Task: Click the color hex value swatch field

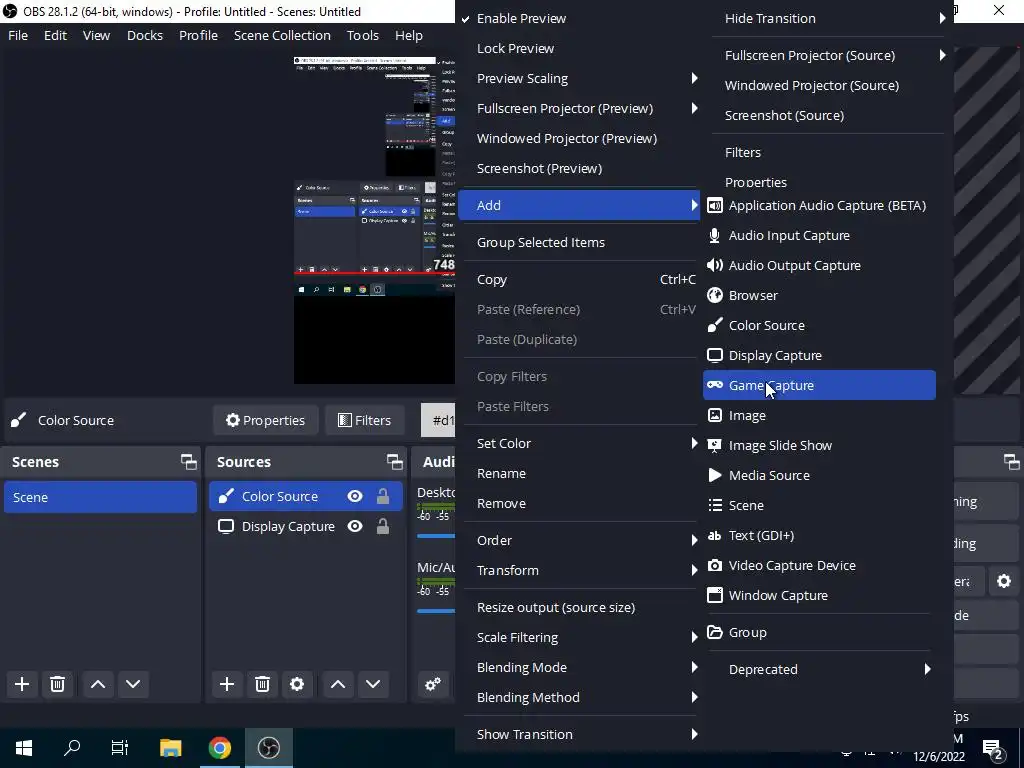Action: [x=439, y=421]
